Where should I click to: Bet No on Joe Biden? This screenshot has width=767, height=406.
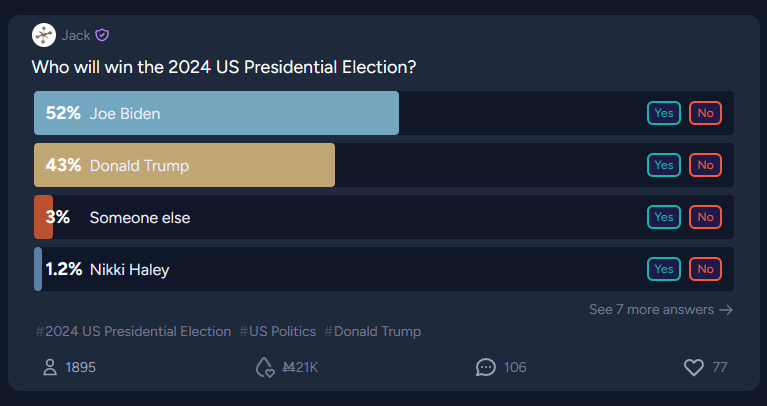point(705,113)
